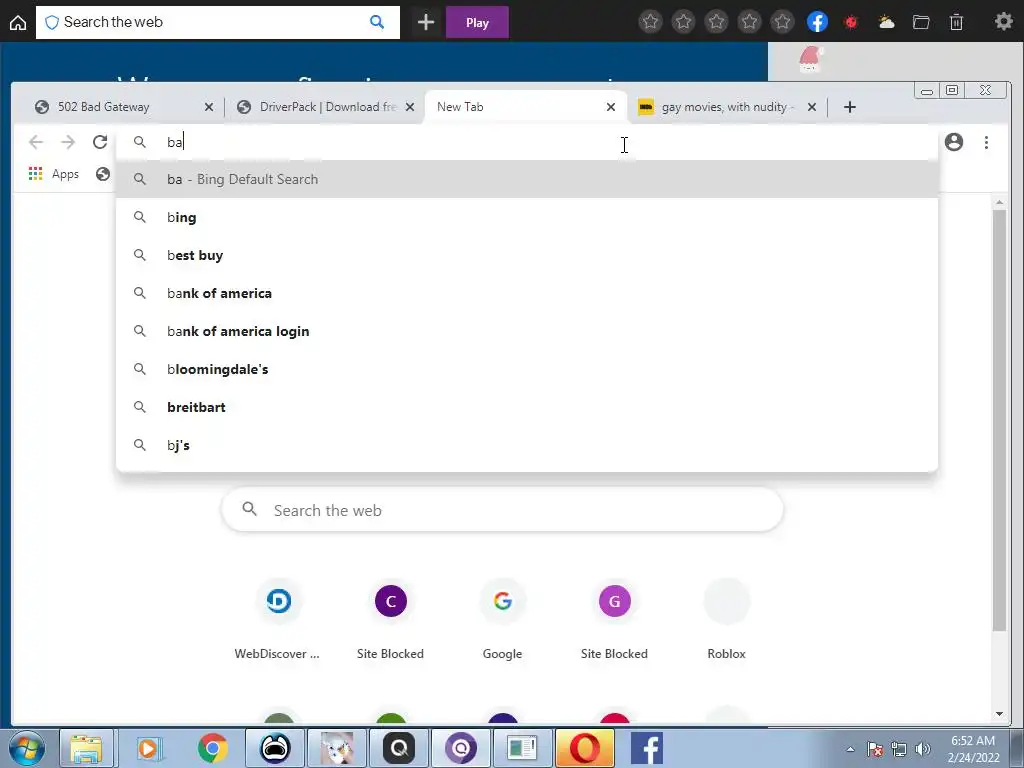Viewport: 1024px width, 768px height.
Task: Click the volume icon in the system tray
Action: [x=922, y=749]
